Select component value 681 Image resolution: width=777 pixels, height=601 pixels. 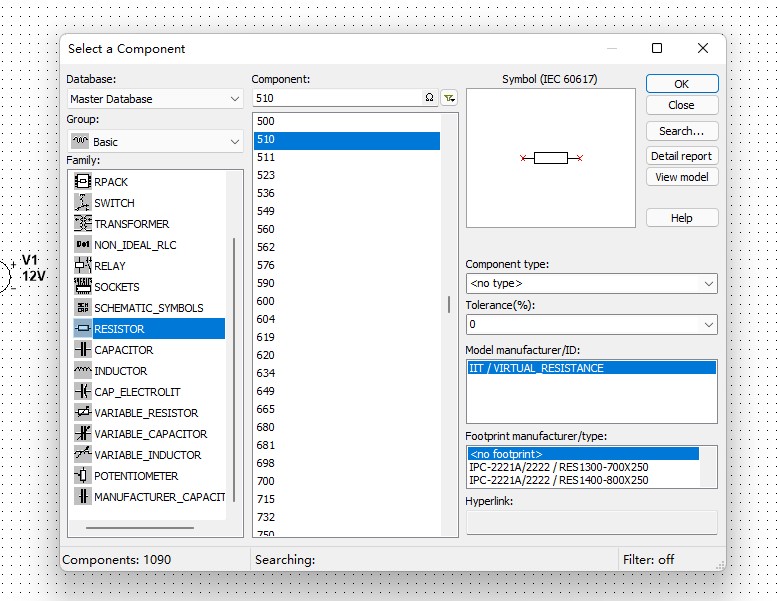346,445
